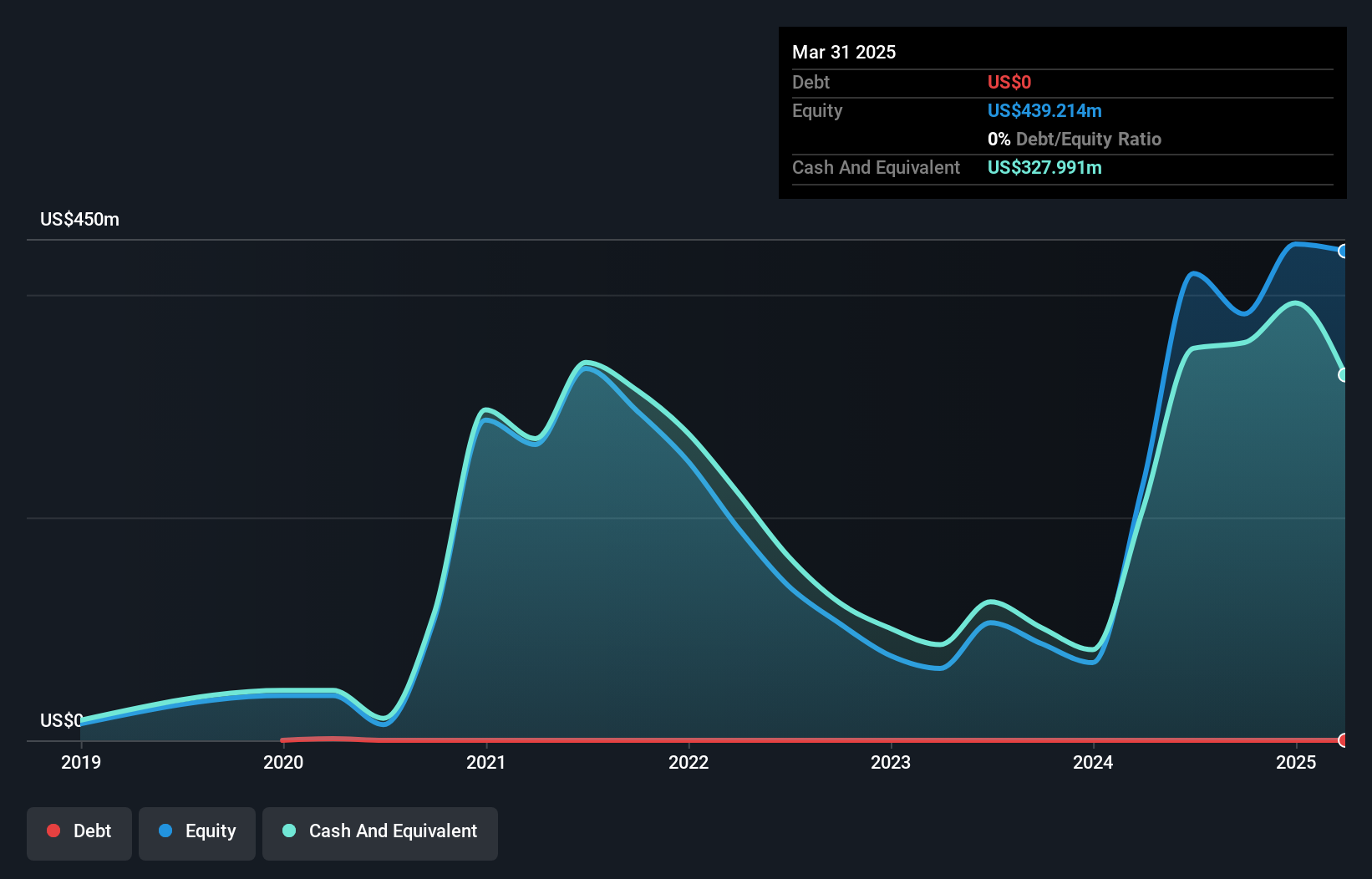Click the US$439.214m equity value
This screenshot has width=1372, height=879.
click(1044, 110)
